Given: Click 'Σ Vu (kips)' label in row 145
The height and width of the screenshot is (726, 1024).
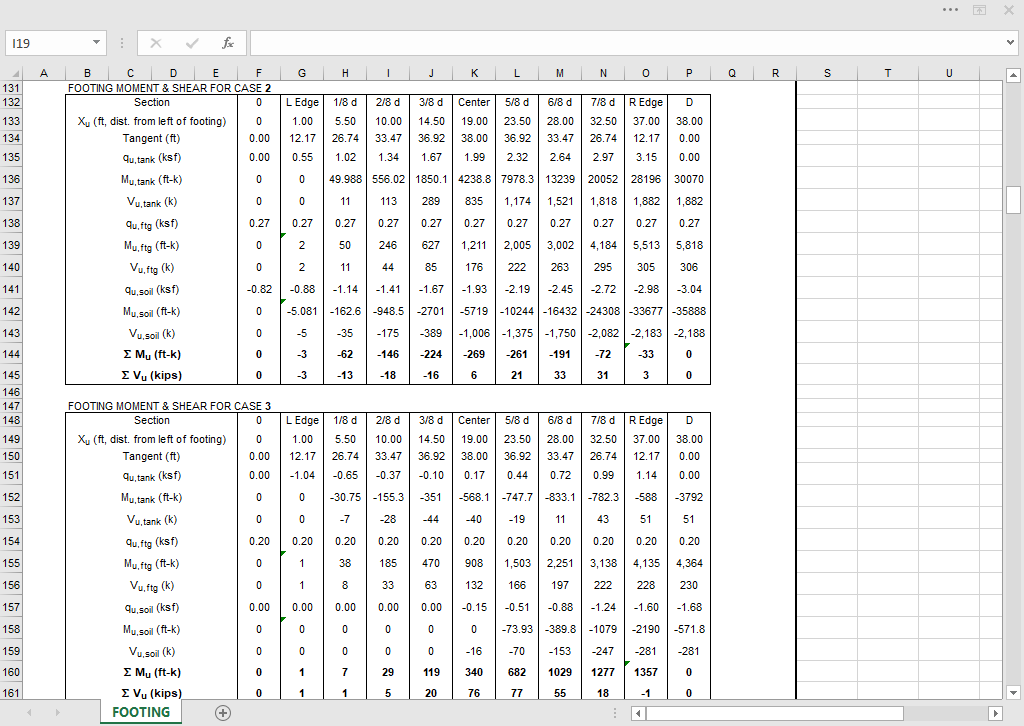Looking at the screenshot, I should point(152,376).
